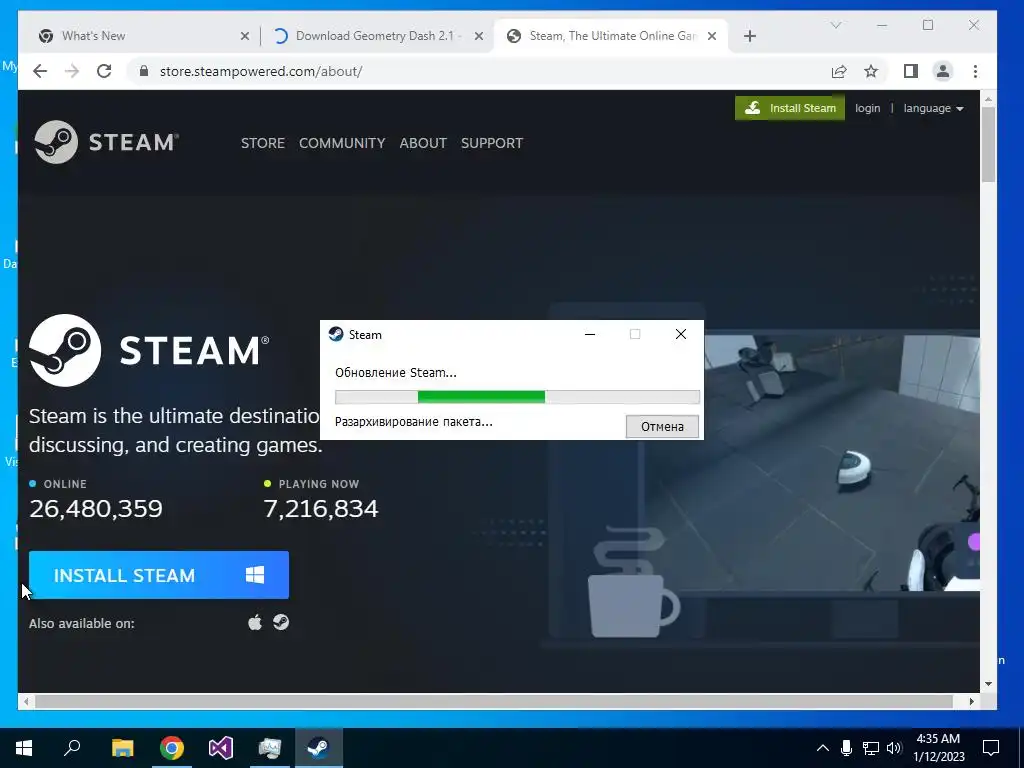
Task: Close the Steam updater dialog
Action: (680, 334)
